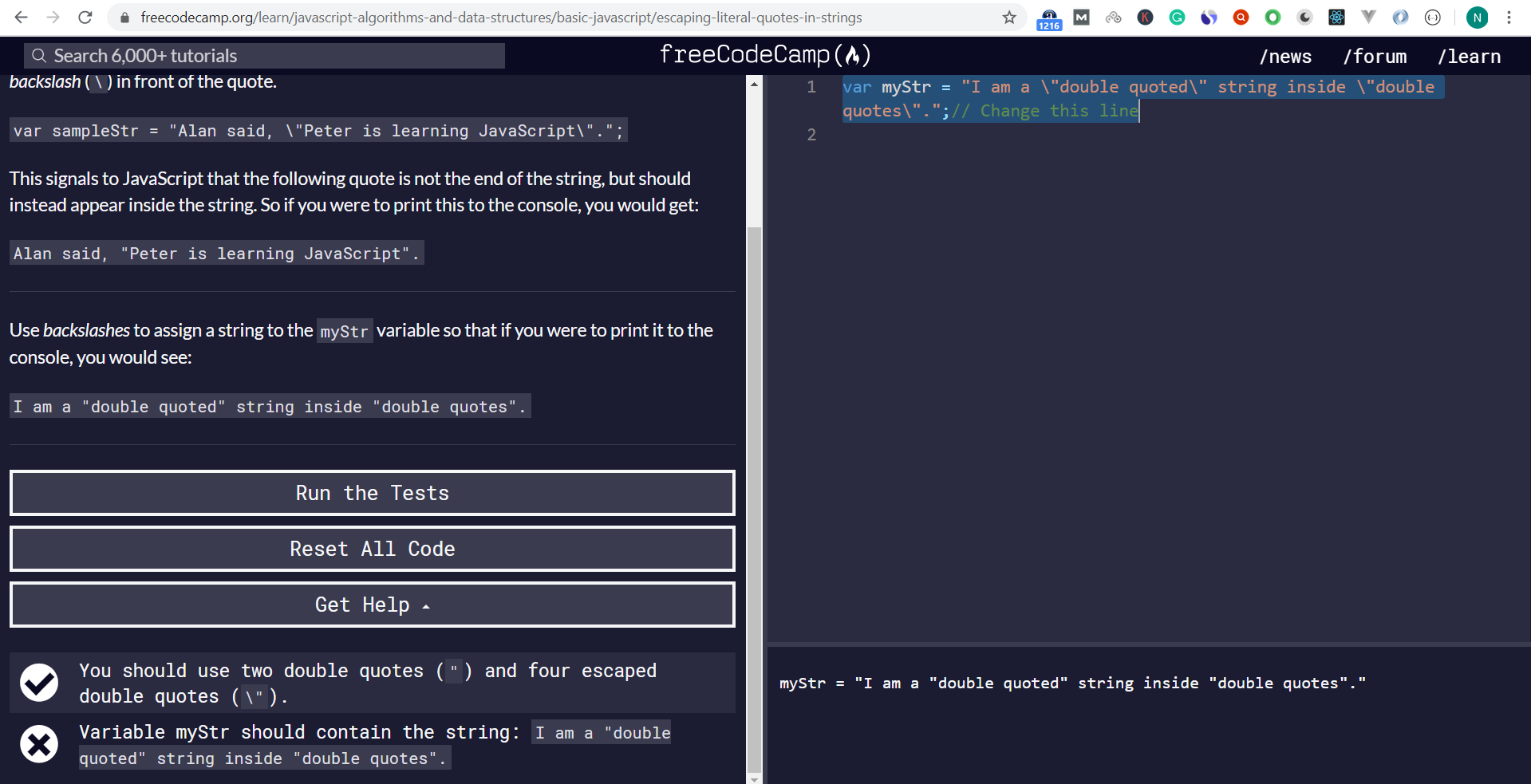This screenshot has width=1531, height=784.
Task: Click the test text 'Variable myStr should contain'
Action: click(375, 745)
